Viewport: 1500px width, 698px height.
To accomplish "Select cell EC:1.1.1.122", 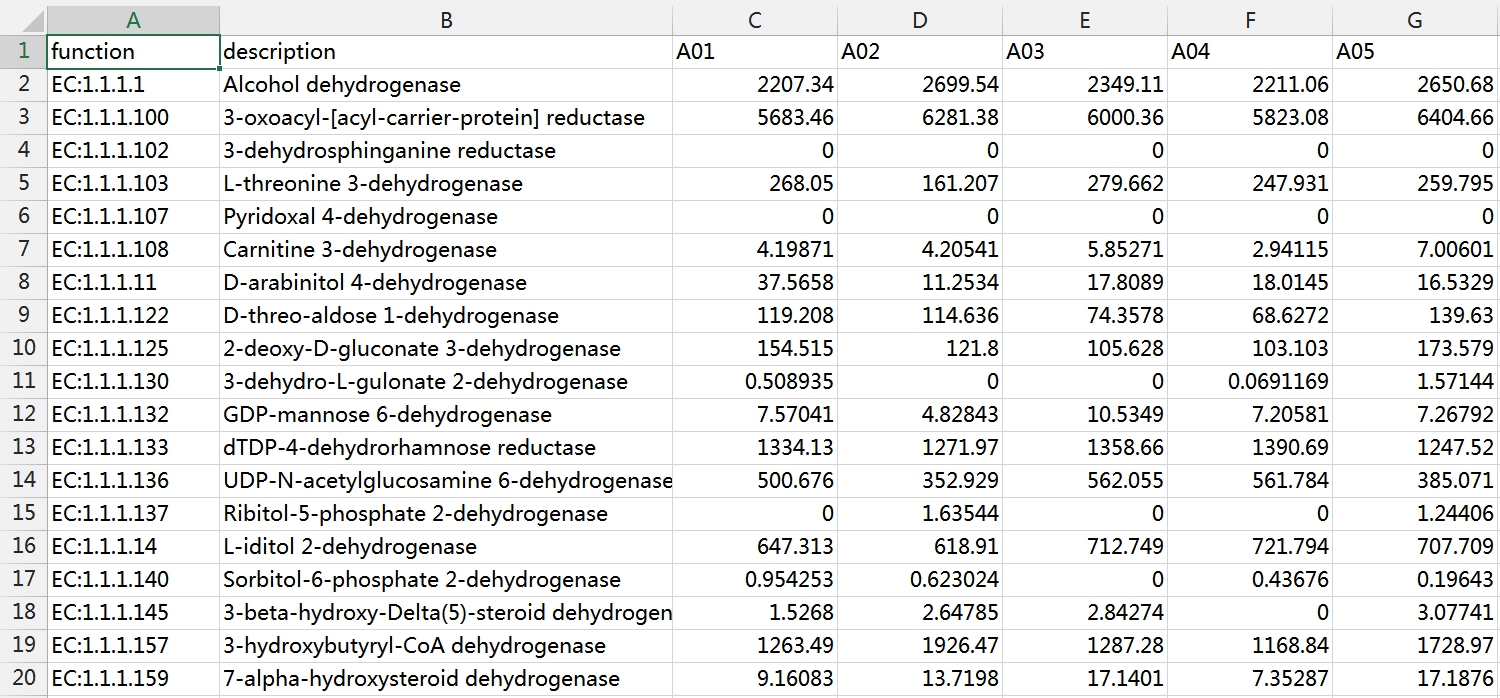I will (x=133, y=316).
